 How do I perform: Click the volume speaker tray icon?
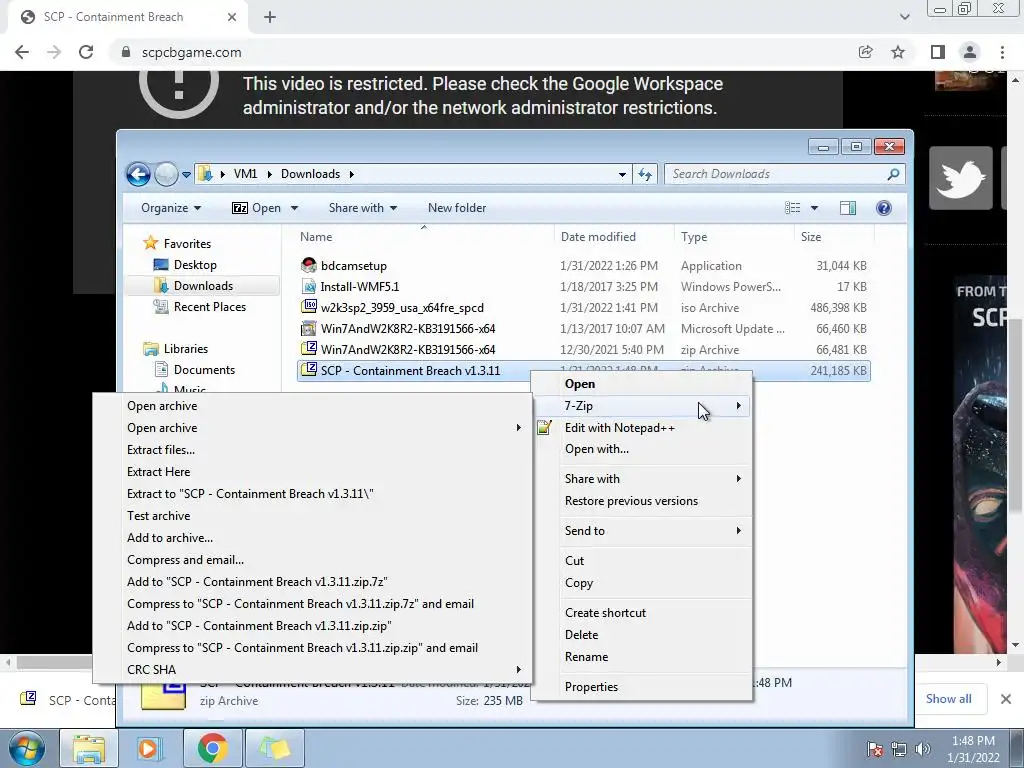pos(923,749)
